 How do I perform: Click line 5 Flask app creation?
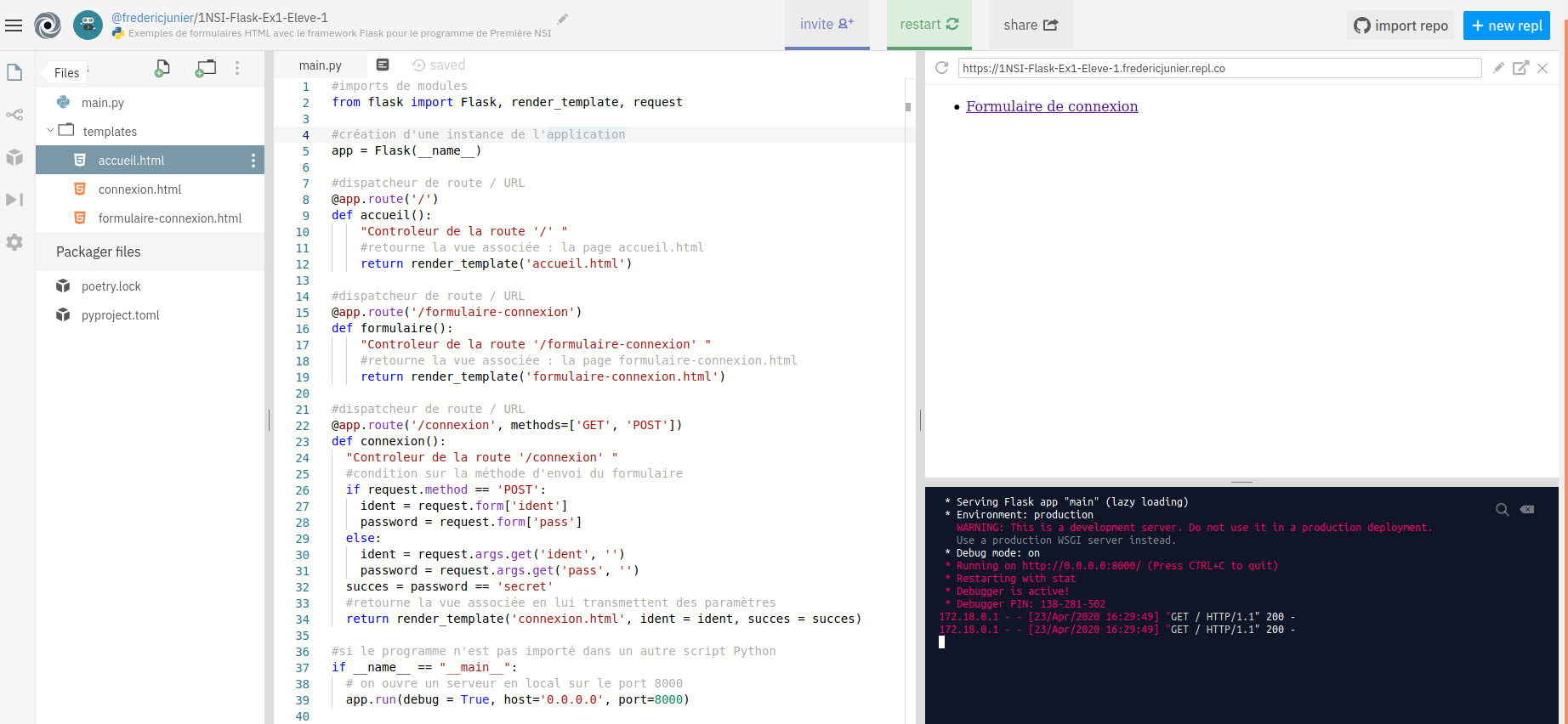(406, 150)
